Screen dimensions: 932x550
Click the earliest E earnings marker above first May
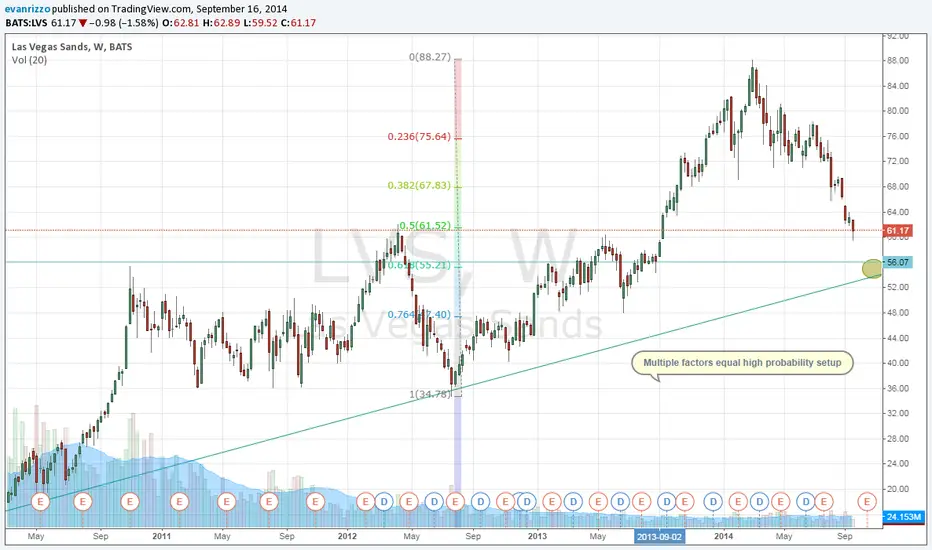tap(40, 502)
